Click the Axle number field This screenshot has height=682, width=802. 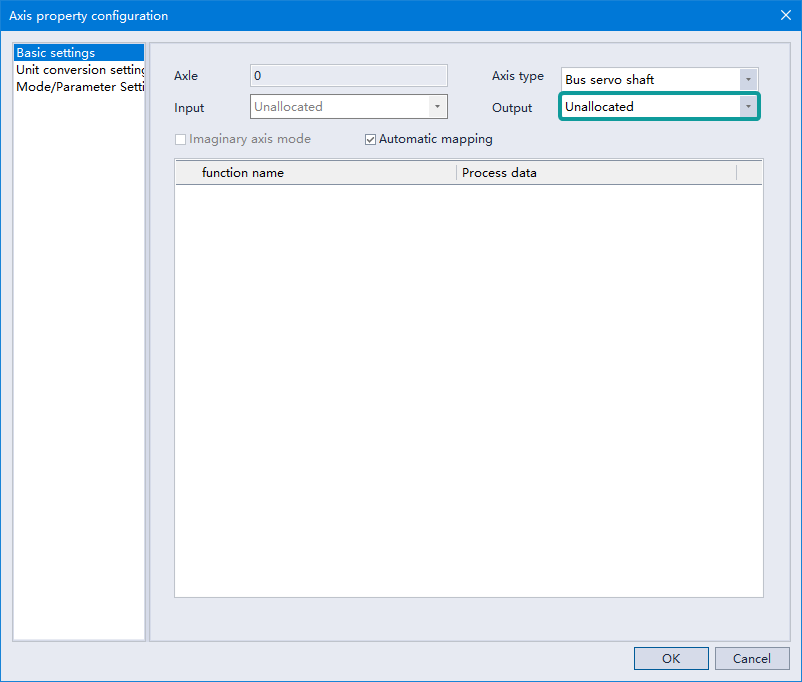tap(348, 76)
